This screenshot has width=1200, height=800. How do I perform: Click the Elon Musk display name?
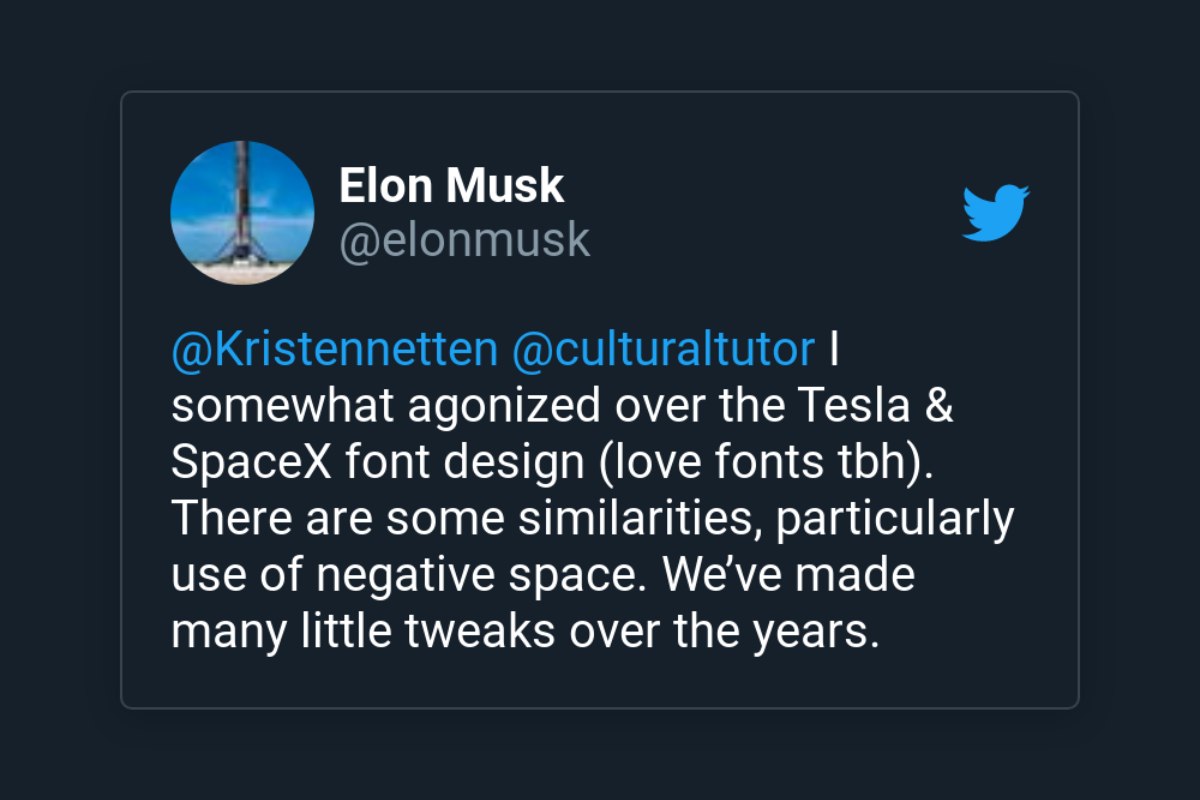coord(452,186)
